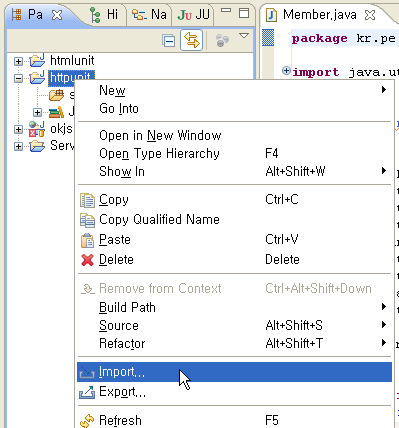Open the Refactor submenu
Viewport: 399px width, 428px height.
point(234,343)
